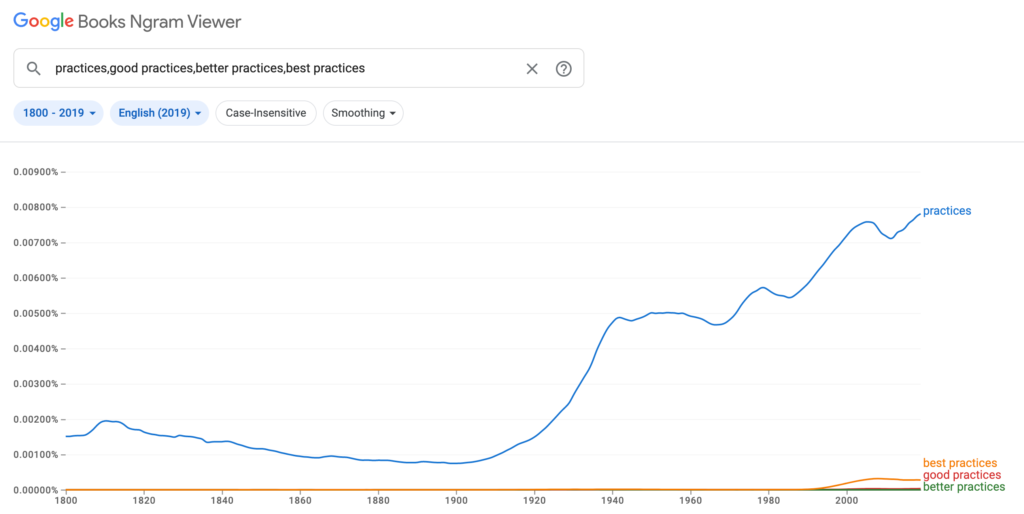Clear the search query with X icon
1024x514 pixels.
(x=532, y=69)
